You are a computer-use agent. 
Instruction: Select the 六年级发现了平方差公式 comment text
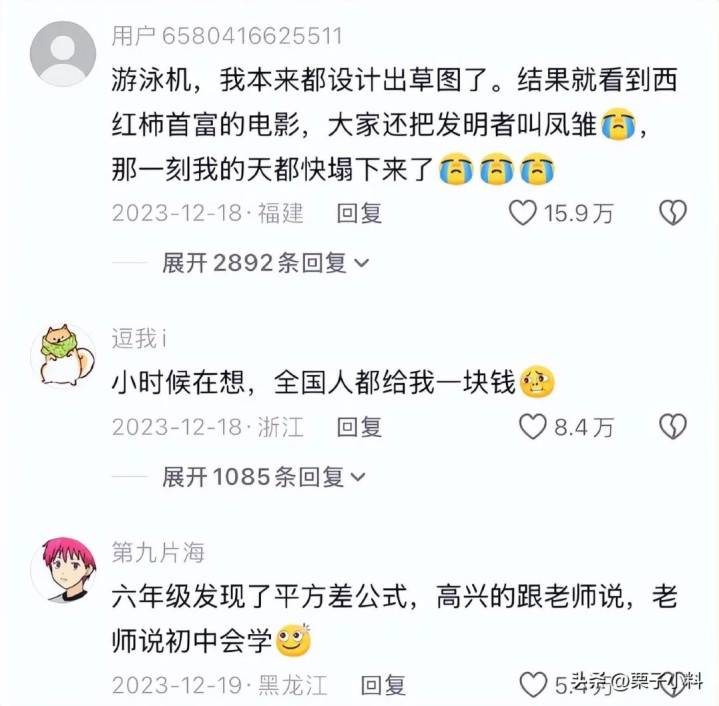point(394,618)
